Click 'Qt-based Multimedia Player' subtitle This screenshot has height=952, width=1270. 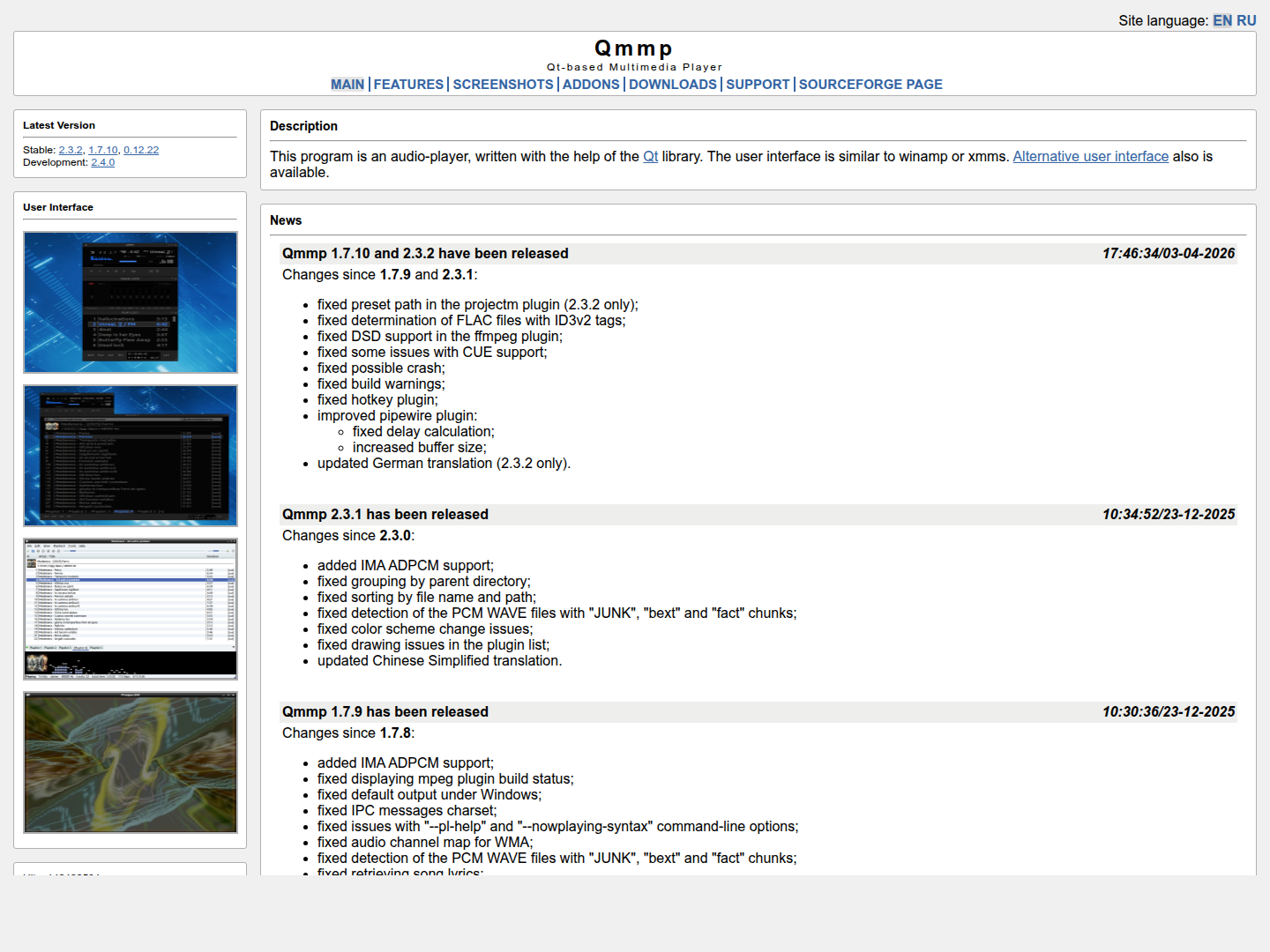[x=634, y=67]
